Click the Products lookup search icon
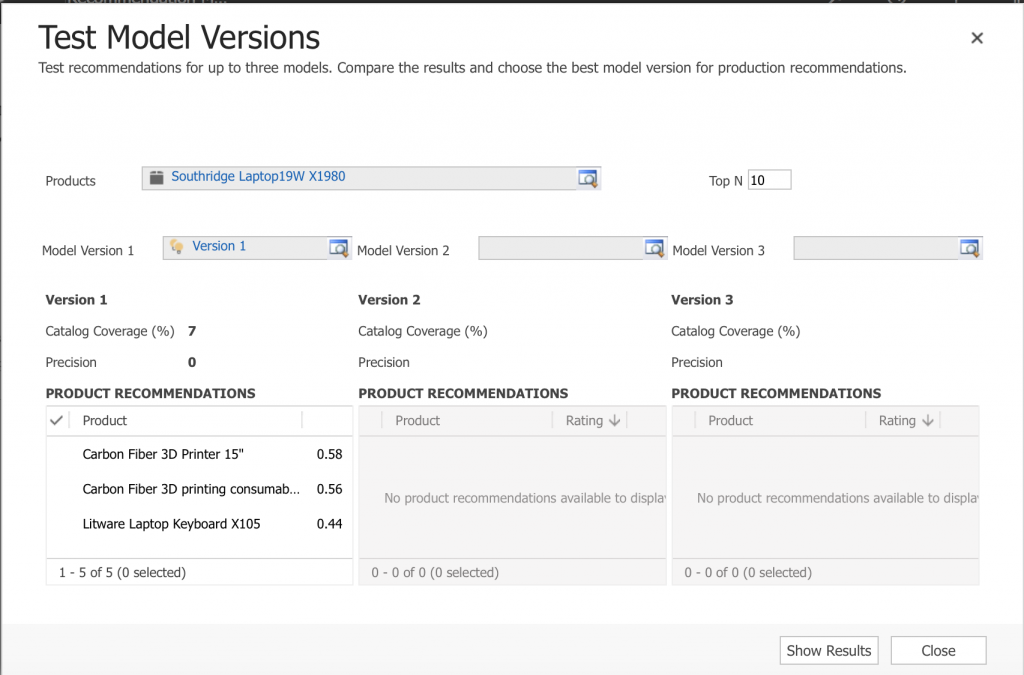Image resolution: width=1024 pixels, height=675 pixels. click(x=587, y=178)
